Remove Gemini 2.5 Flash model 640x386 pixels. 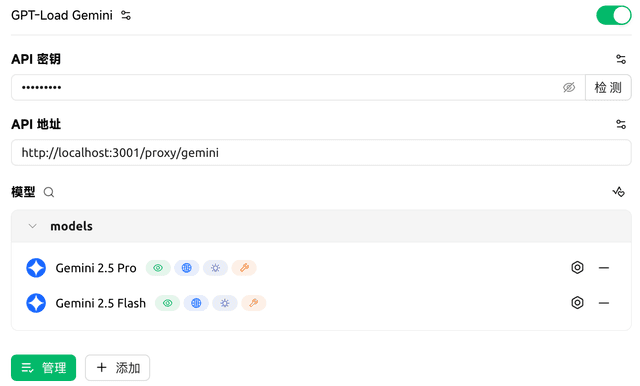coord(604,303)
